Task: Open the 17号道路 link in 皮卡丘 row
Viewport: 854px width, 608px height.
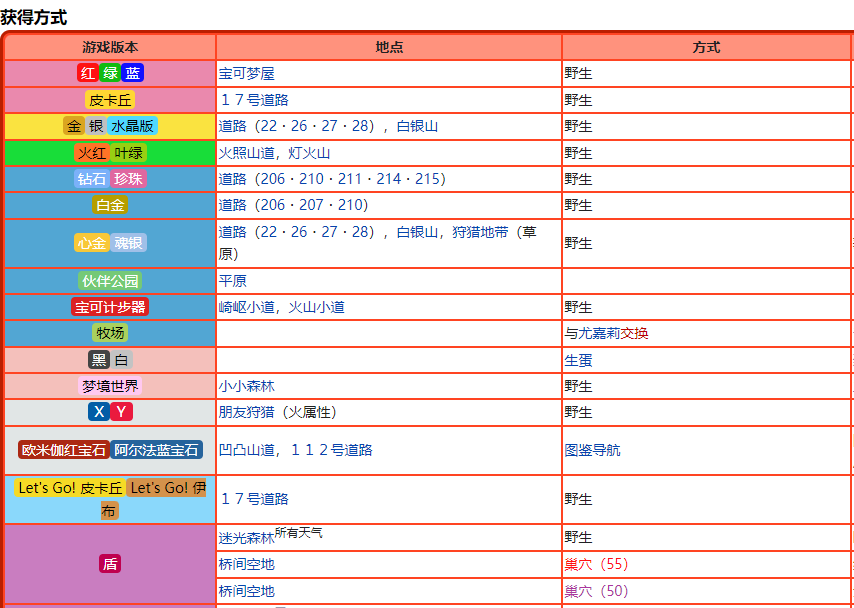Action: point(254,100)
